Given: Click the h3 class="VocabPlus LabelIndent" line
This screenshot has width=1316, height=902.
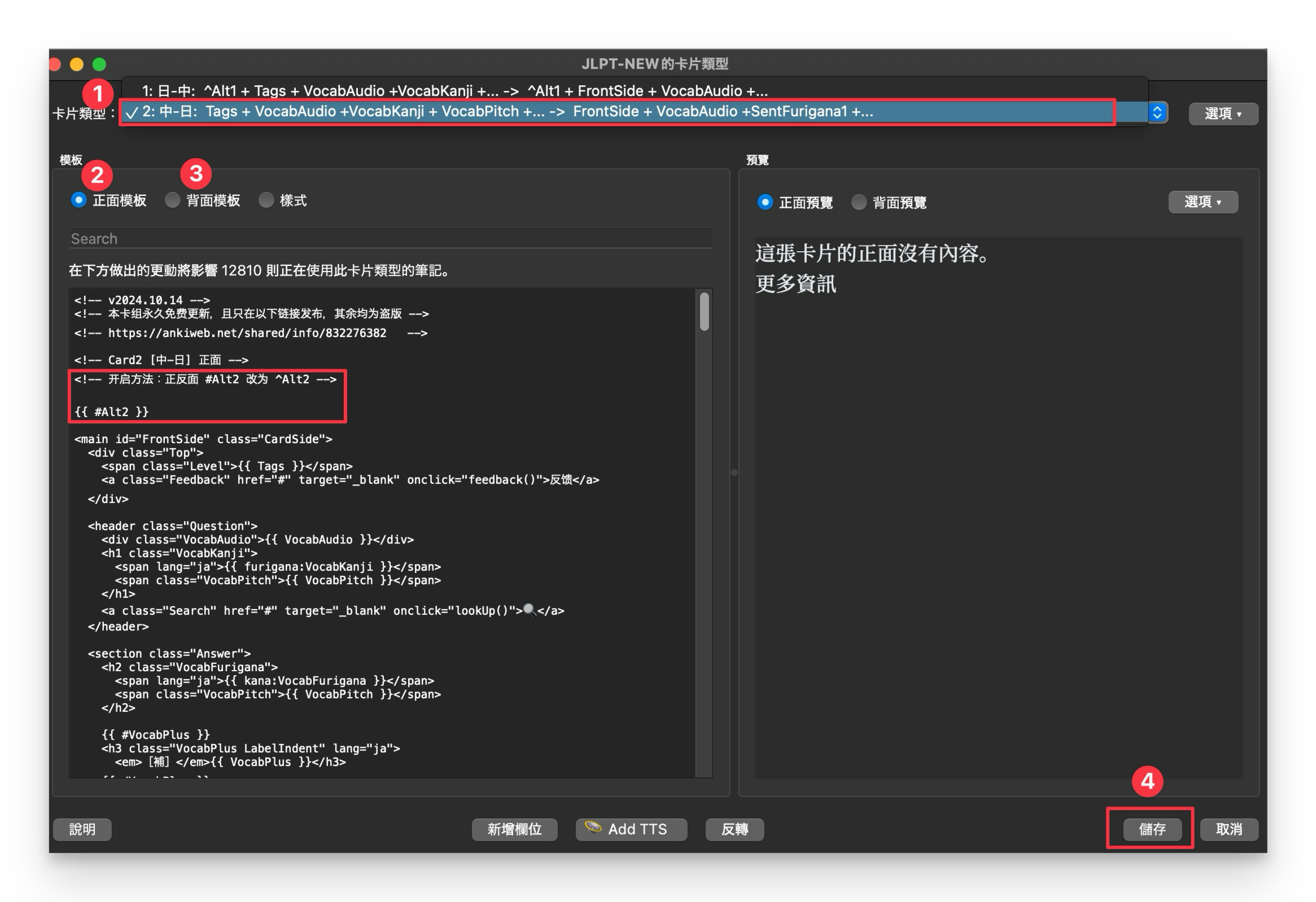Looking at the screenshot, I should coord(251,748).
